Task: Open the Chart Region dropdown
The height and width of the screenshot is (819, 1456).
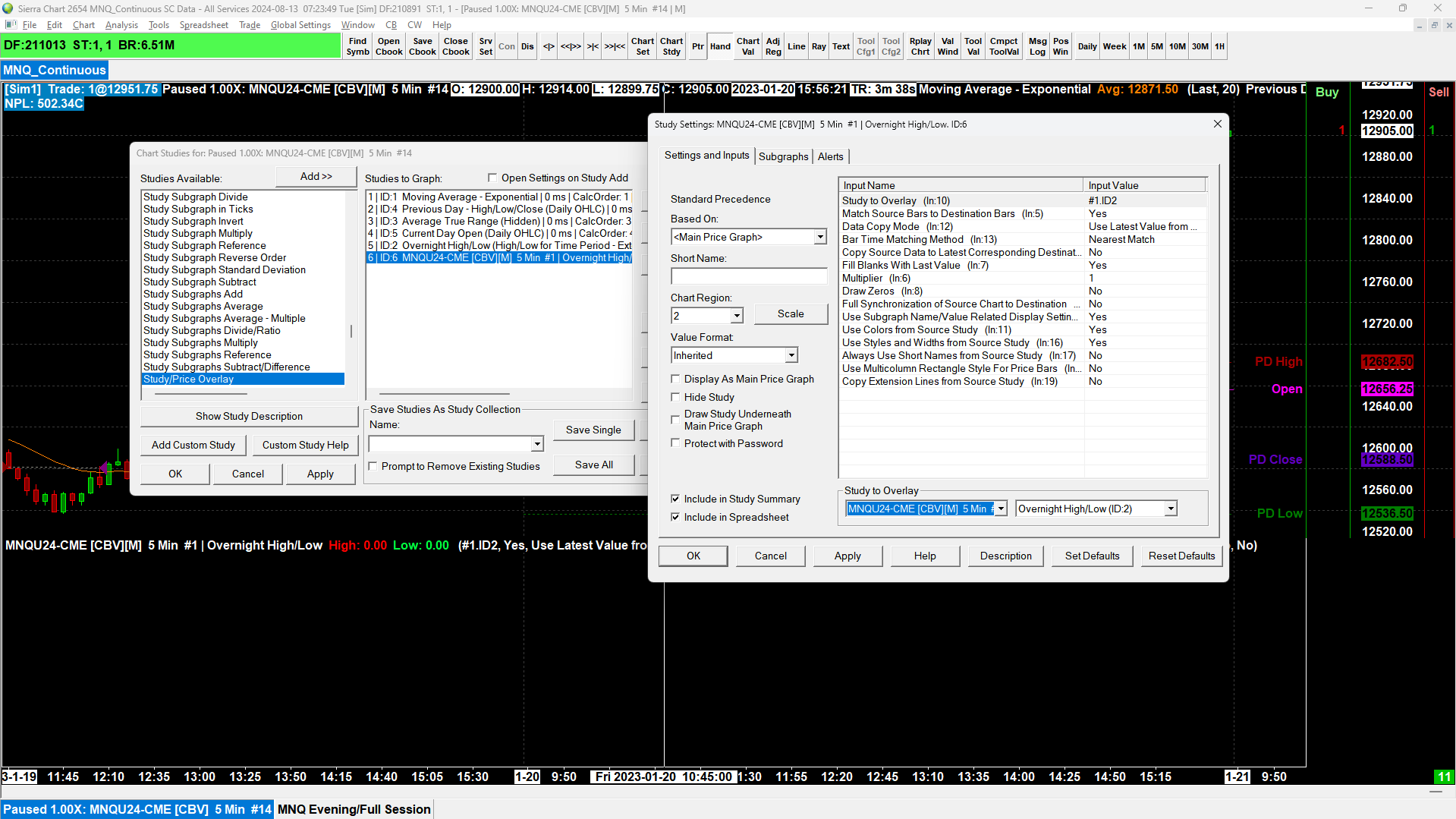Action: pos(736,316)
